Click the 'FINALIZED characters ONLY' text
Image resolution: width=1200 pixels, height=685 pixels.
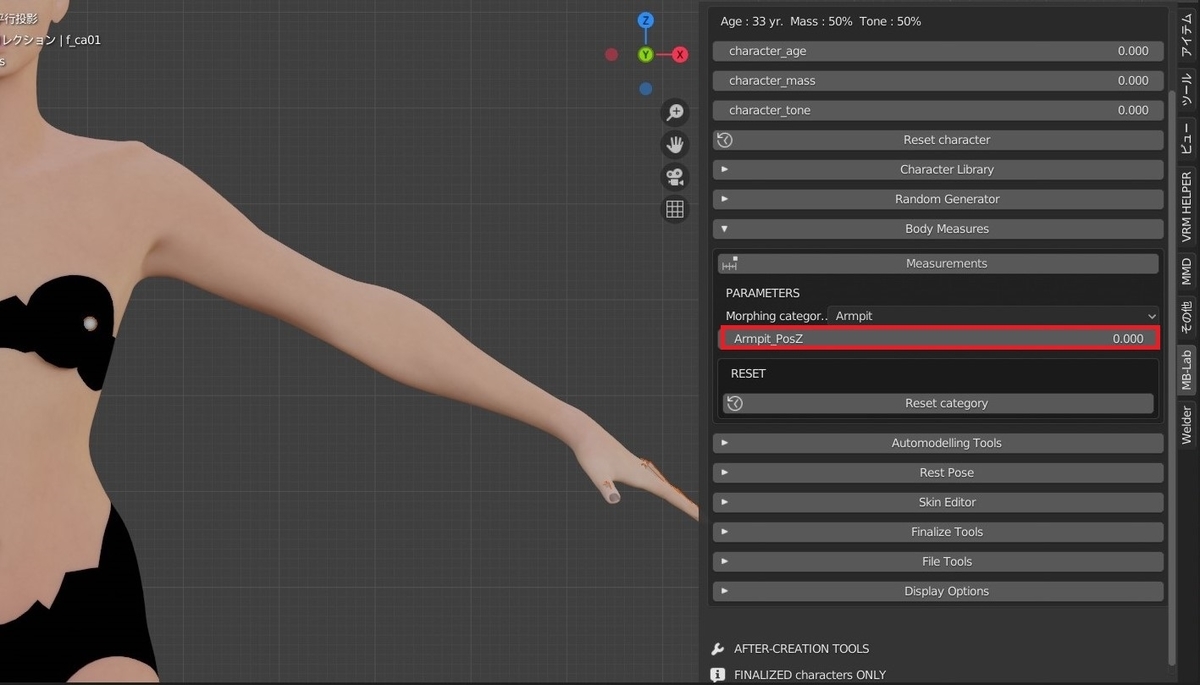coord(810,675)
